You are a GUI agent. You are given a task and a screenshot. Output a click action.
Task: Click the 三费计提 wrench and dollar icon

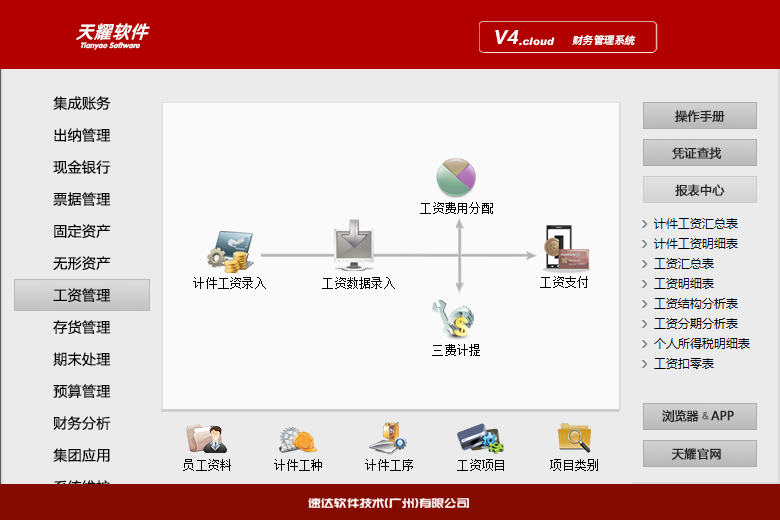[454, 318]
